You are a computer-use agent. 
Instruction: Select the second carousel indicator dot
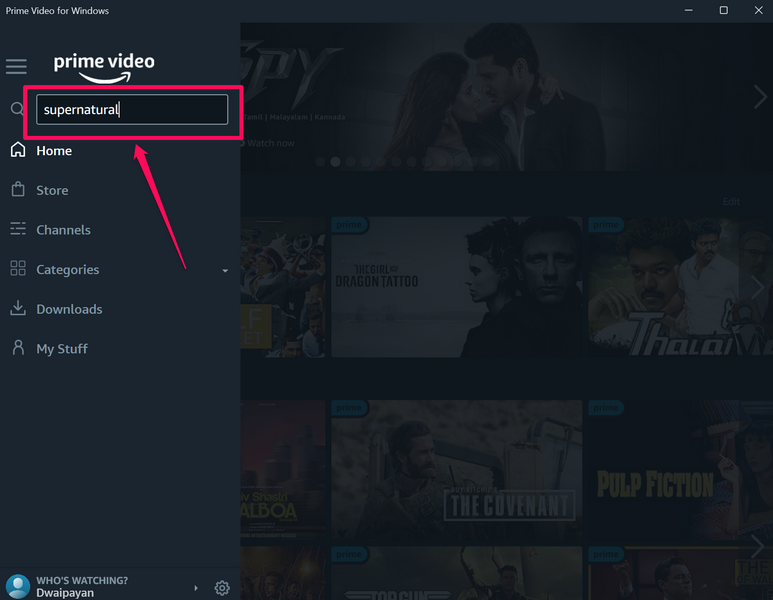point(335,162)
